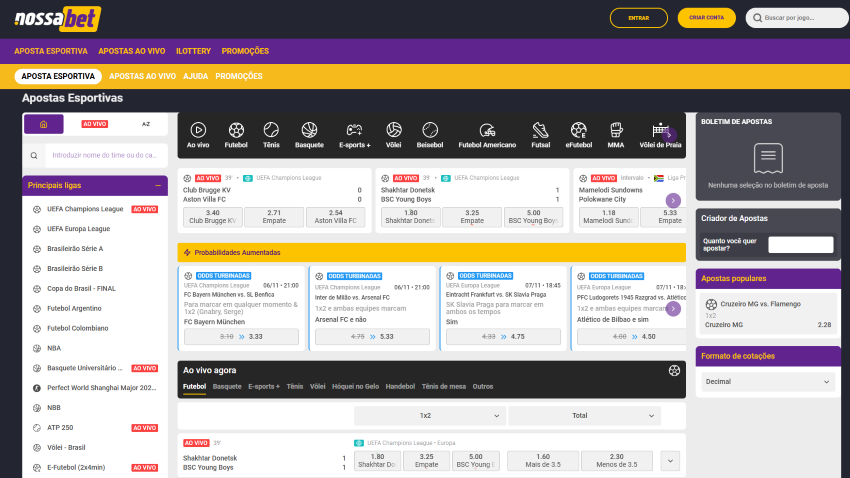The height and width of the screenshot is (478, 850).
Task: Bet 1.18 on Mamelodi Sundowns
Action: point(608,217)
